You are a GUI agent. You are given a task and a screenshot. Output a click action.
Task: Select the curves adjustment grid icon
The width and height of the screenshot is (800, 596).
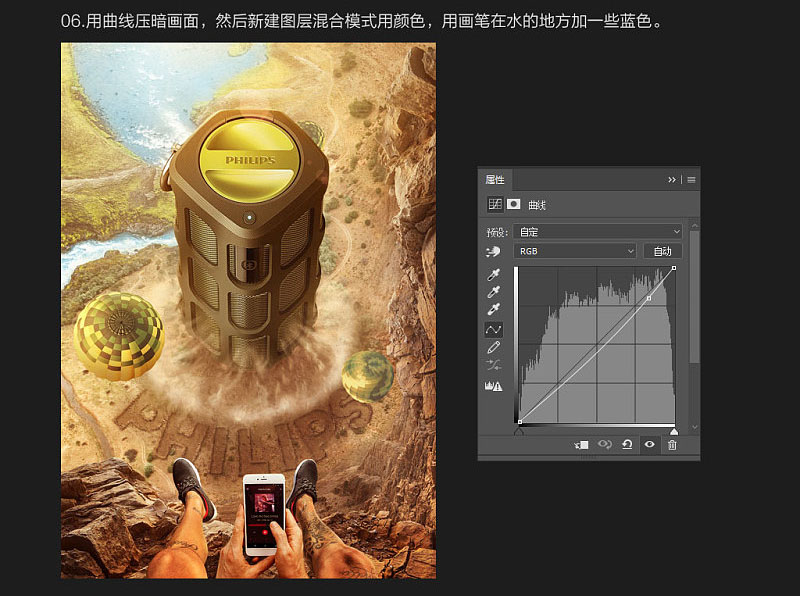tap(495, 205)
